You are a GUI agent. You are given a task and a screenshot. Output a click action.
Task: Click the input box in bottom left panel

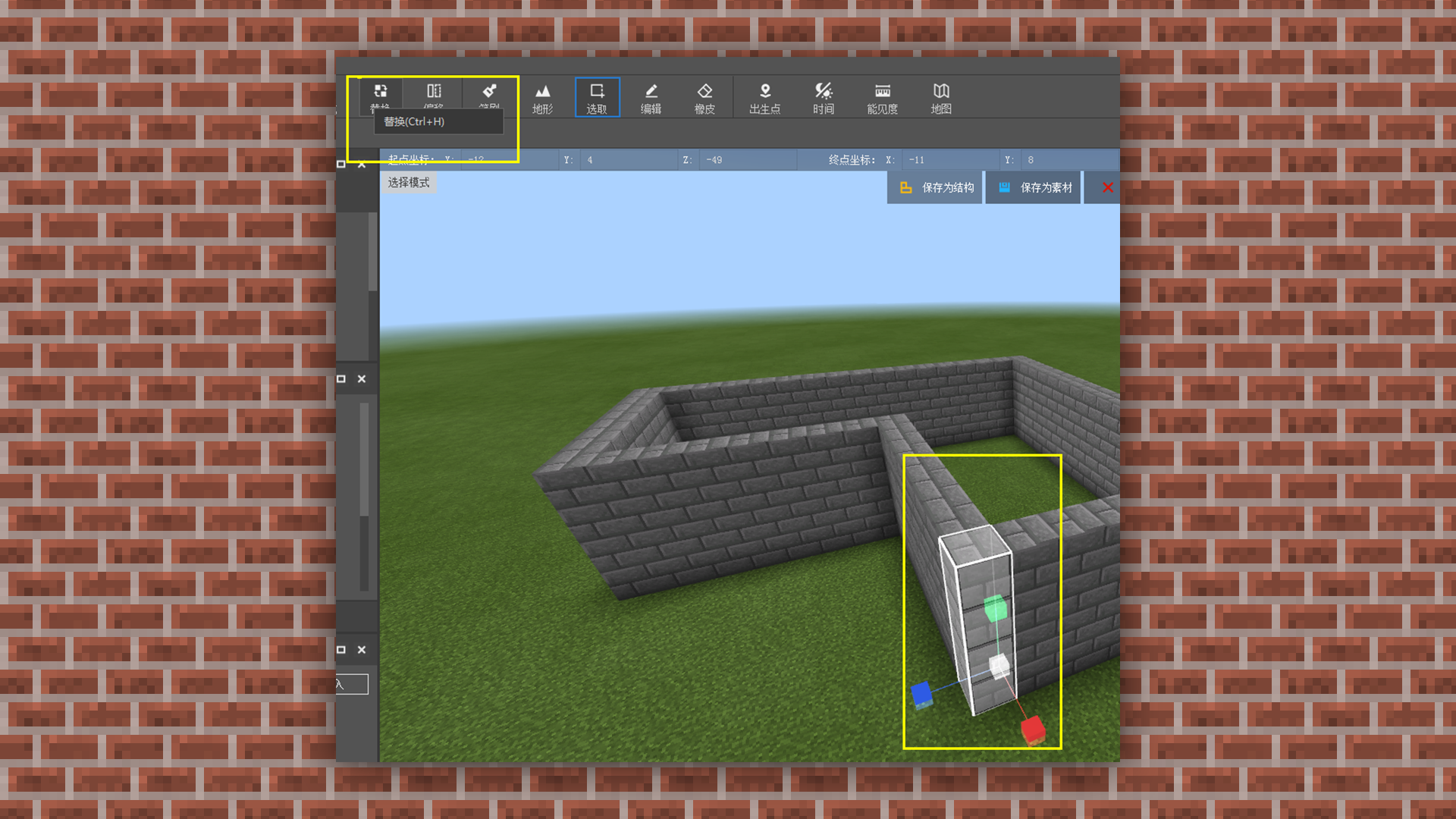pyautogui.click(x=353, y=684)
